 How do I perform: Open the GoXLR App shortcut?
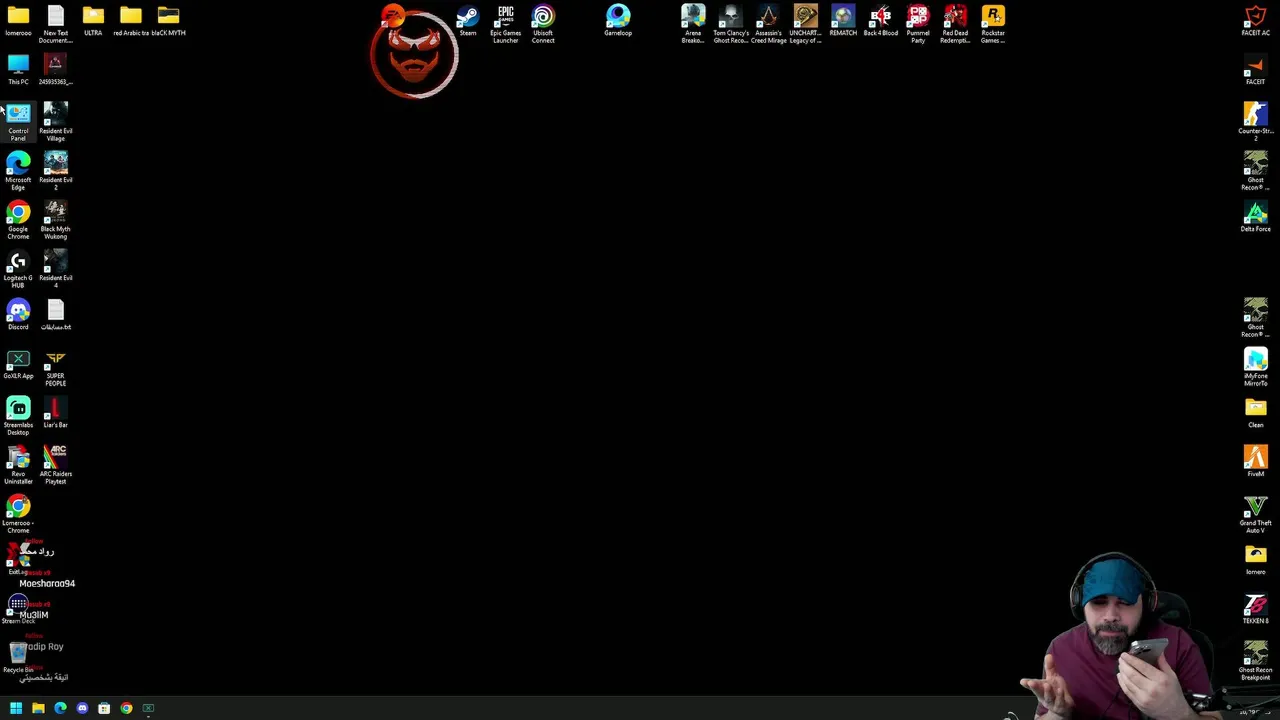pyautogui.click(x=18, y=364)
